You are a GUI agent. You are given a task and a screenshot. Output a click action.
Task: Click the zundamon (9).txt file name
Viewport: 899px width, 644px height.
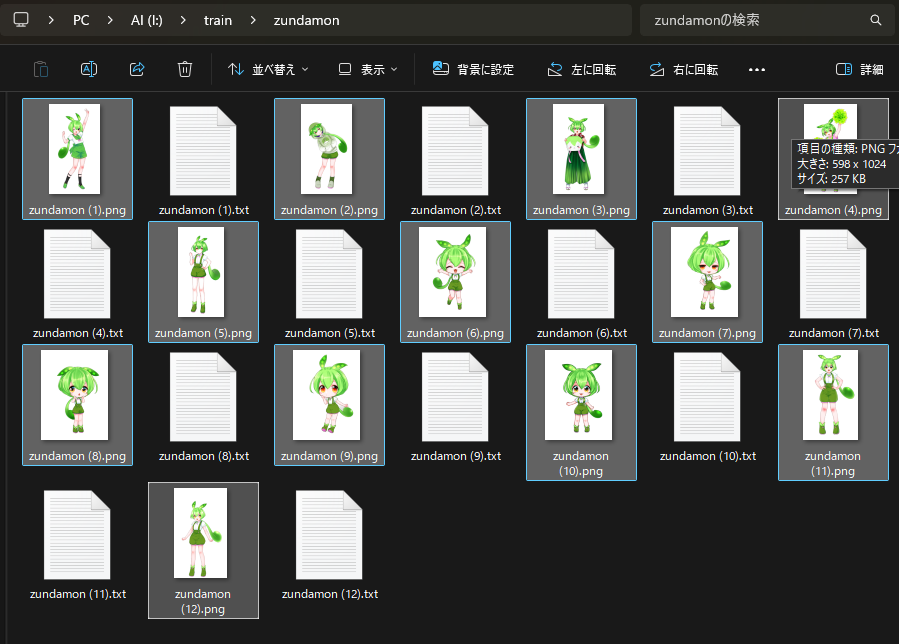point(456,456)
